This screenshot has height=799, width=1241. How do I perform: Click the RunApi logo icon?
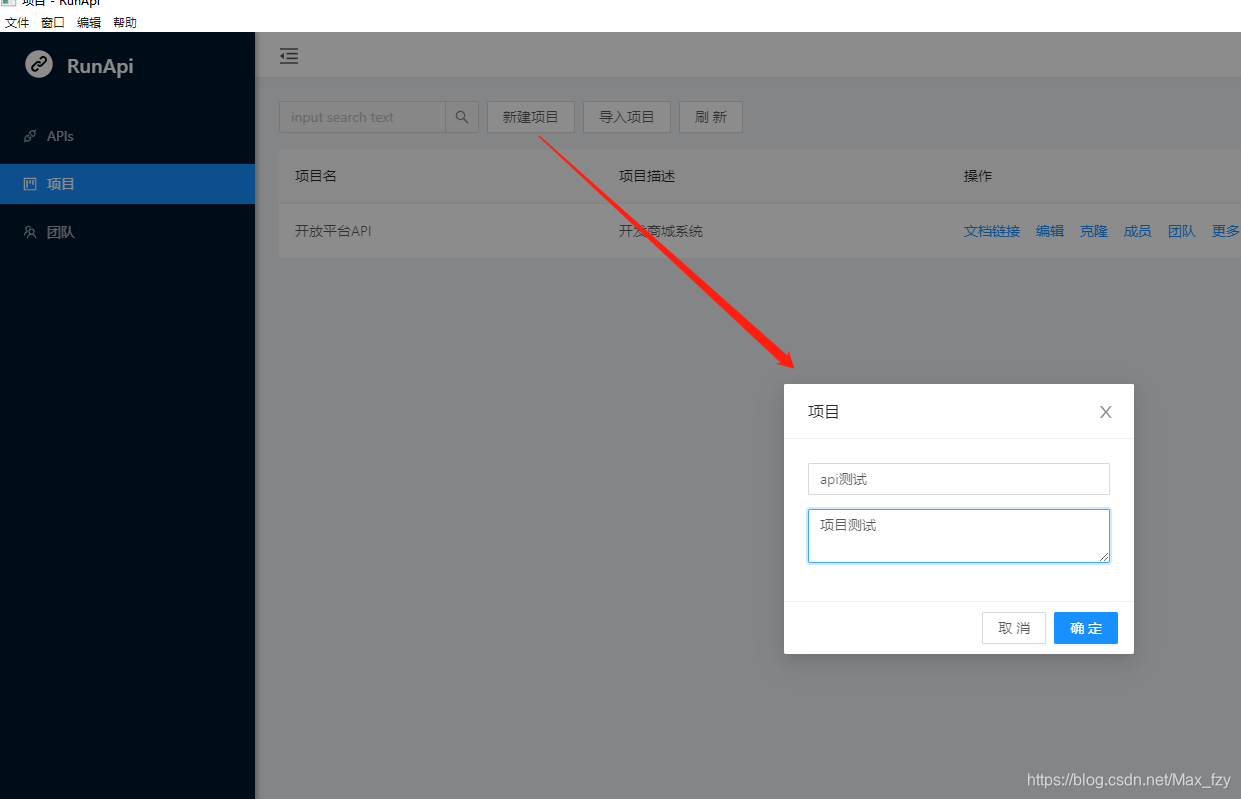[37, 64]
